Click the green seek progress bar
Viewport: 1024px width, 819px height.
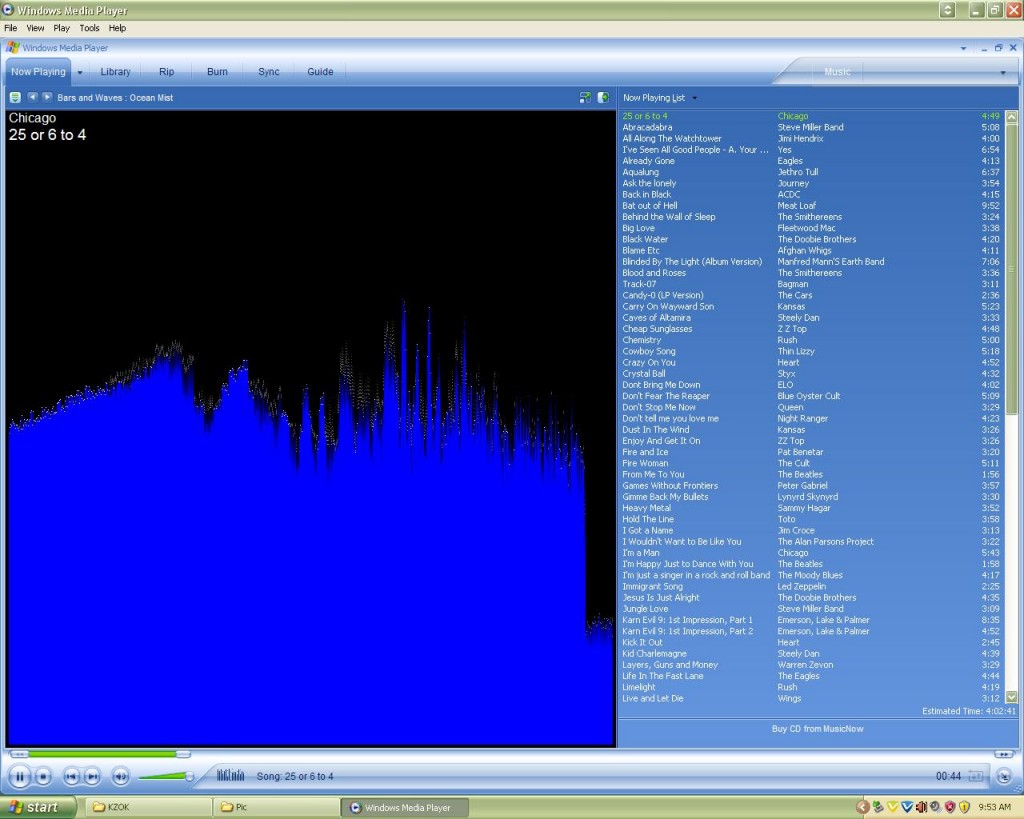pos(103,754)
